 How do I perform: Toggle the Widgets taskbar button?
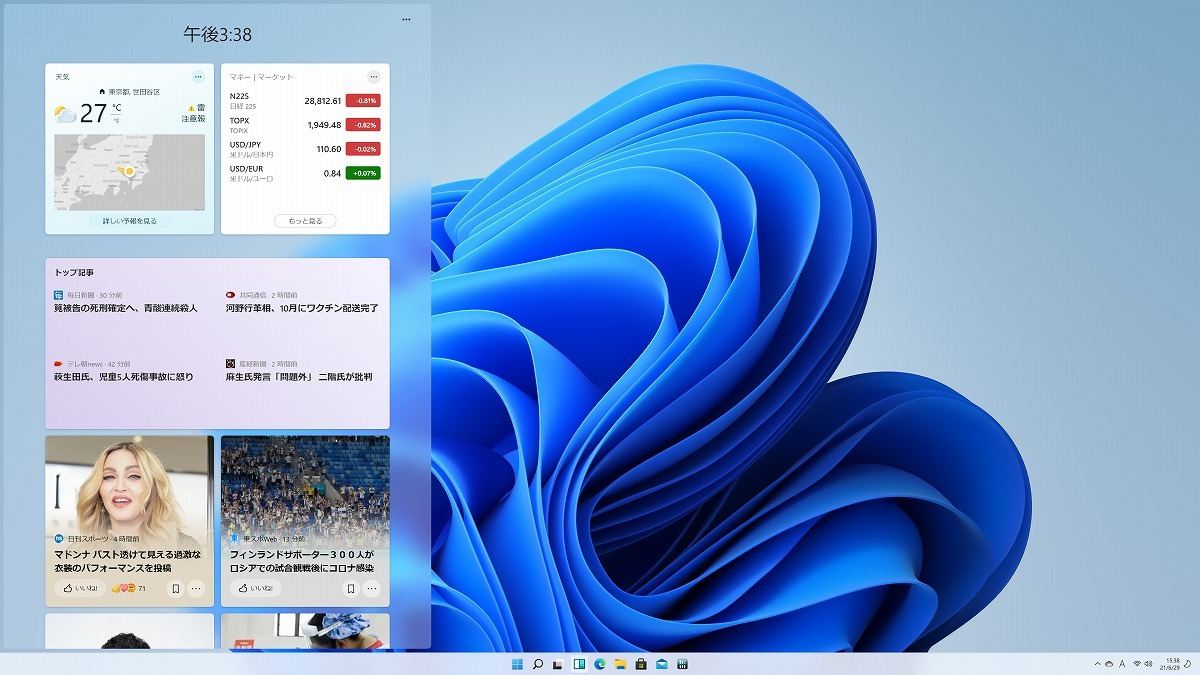tap(579, 664)
